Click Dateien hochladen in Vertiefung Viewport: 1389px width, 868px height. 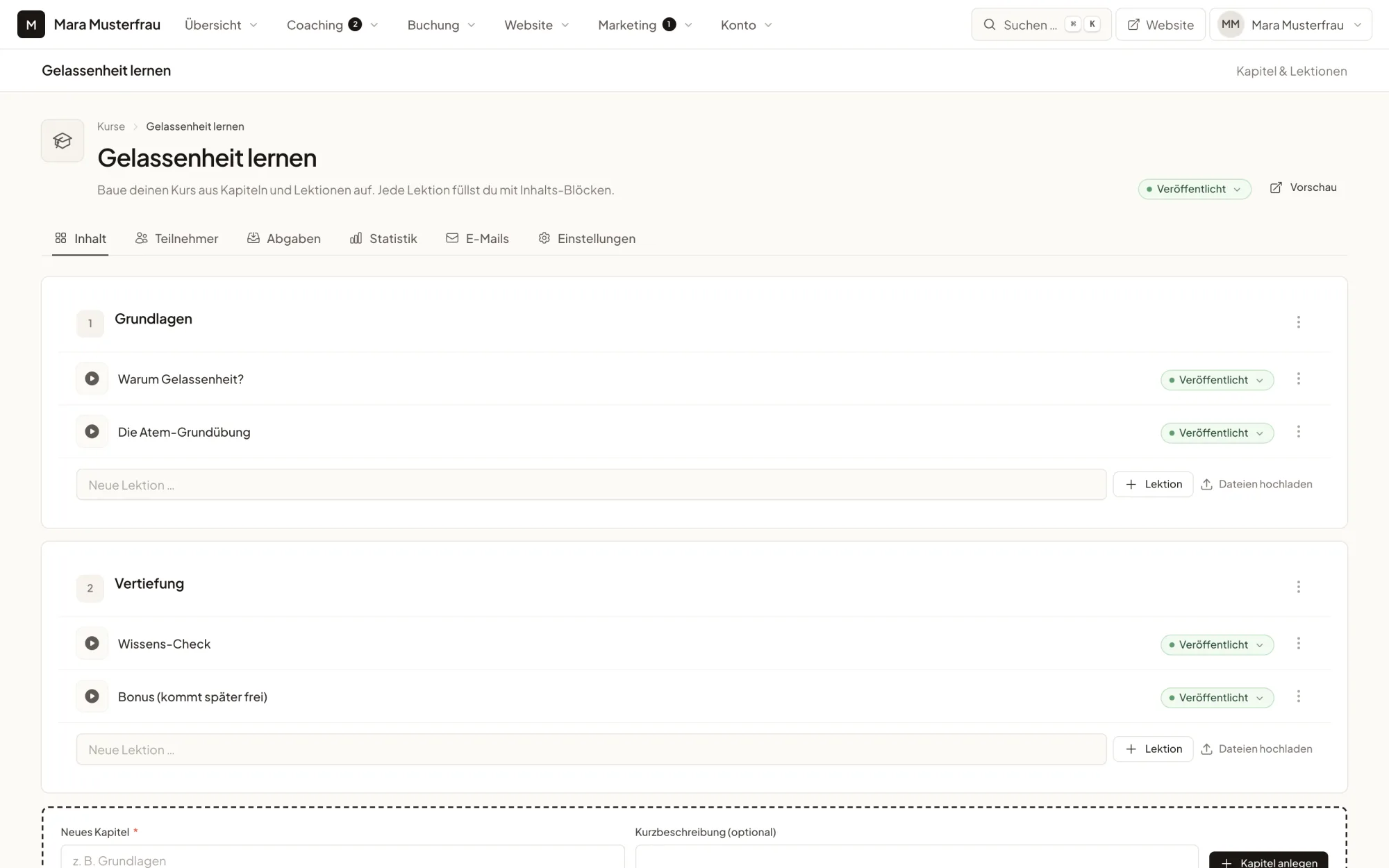pos(1256,749)
